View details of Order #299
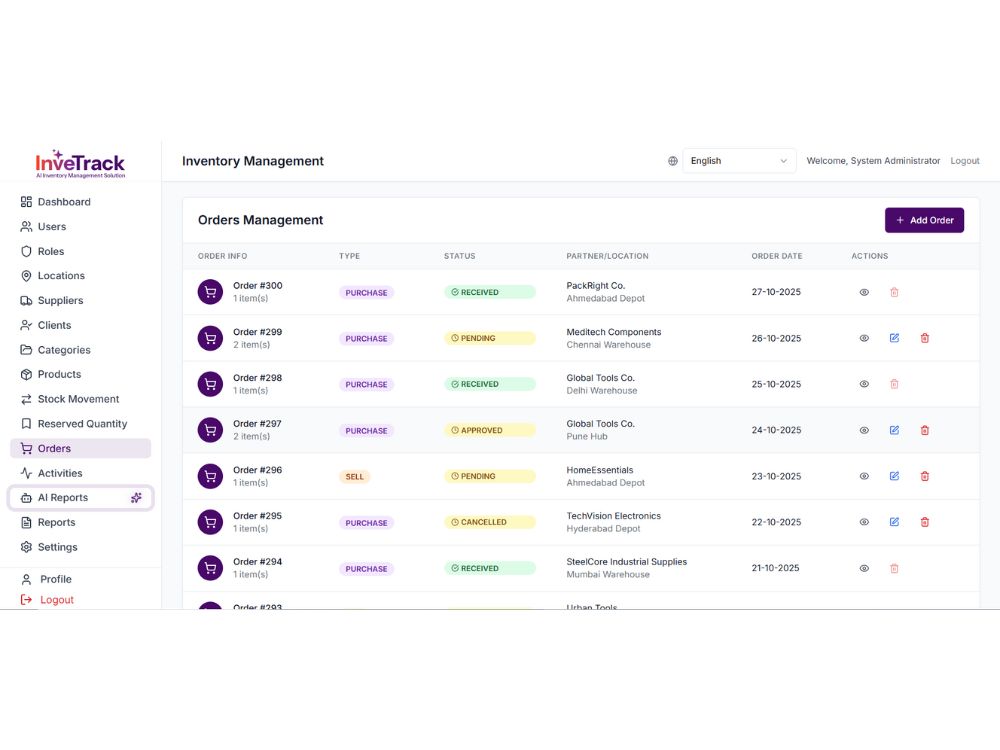 (864, 338)
